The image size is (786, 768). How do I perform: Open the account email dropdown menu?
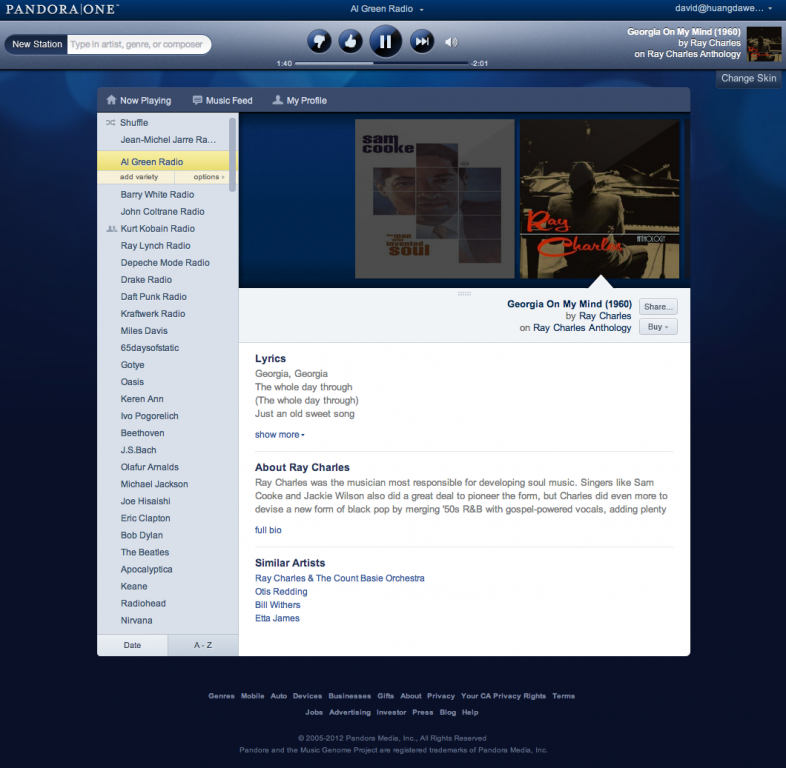coord(723,8)
